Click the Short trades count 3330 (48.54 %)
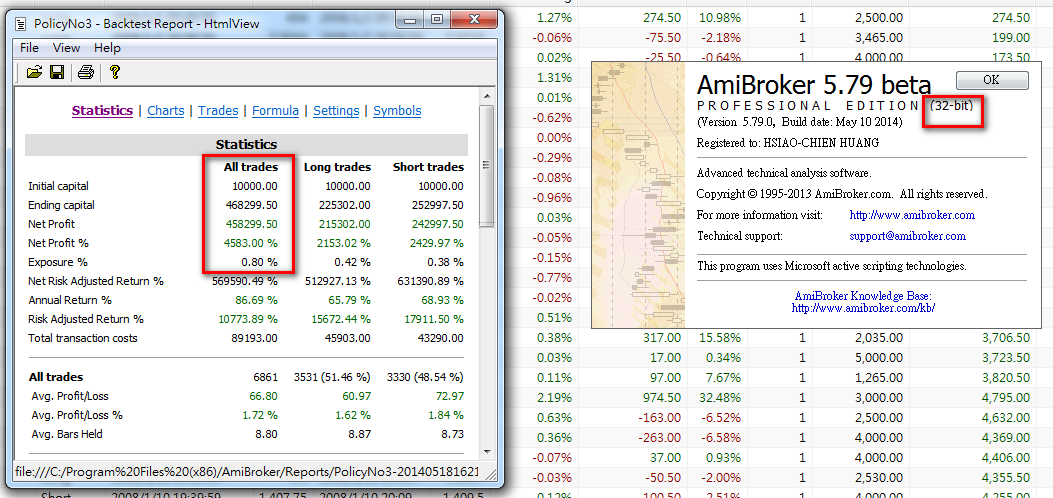Viewport: 1053px width, 498px height. coord(425,377)
